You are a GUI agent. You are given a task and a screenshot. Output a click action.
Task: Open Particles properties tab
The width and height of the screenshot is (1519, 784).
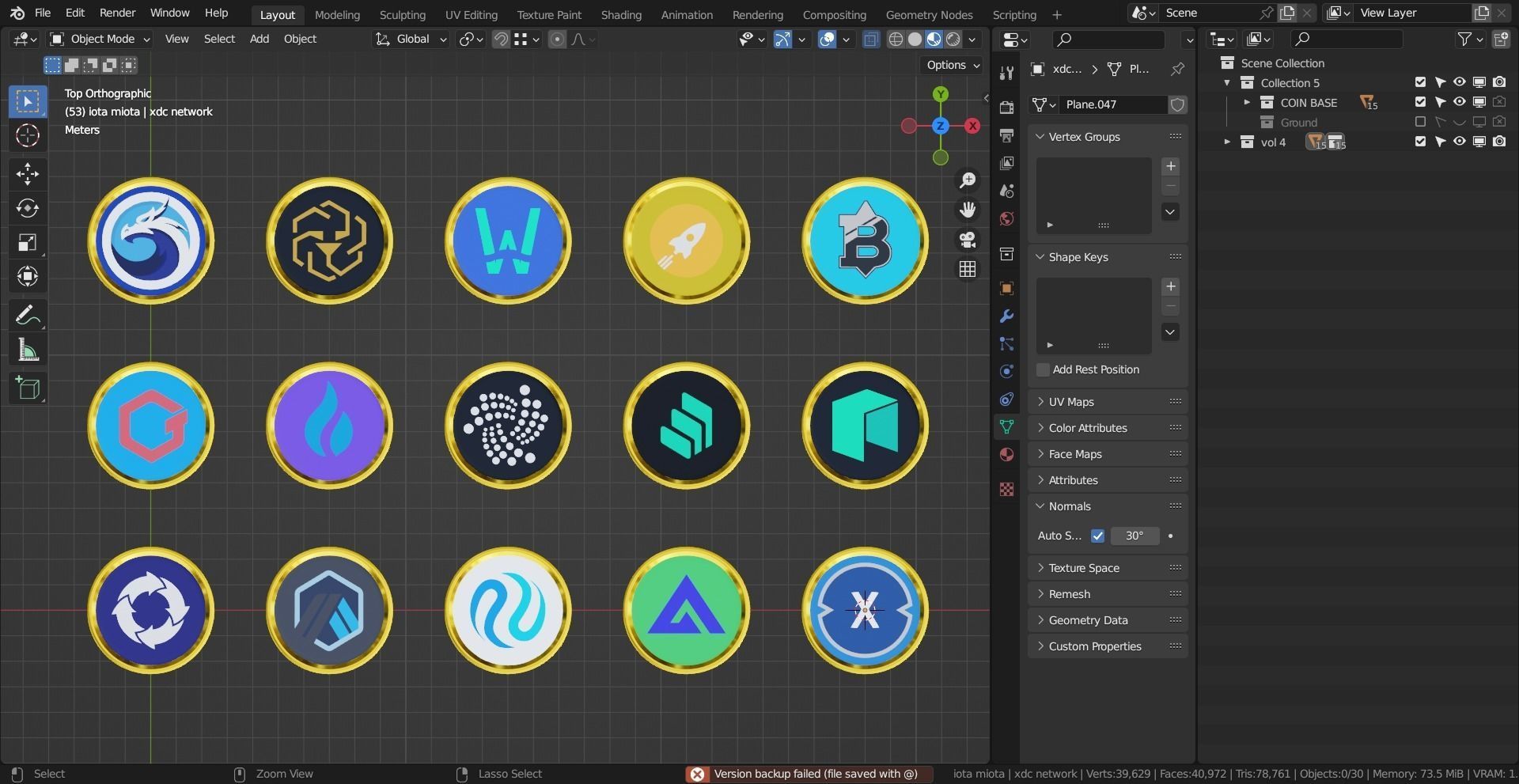click(1006, 344)
